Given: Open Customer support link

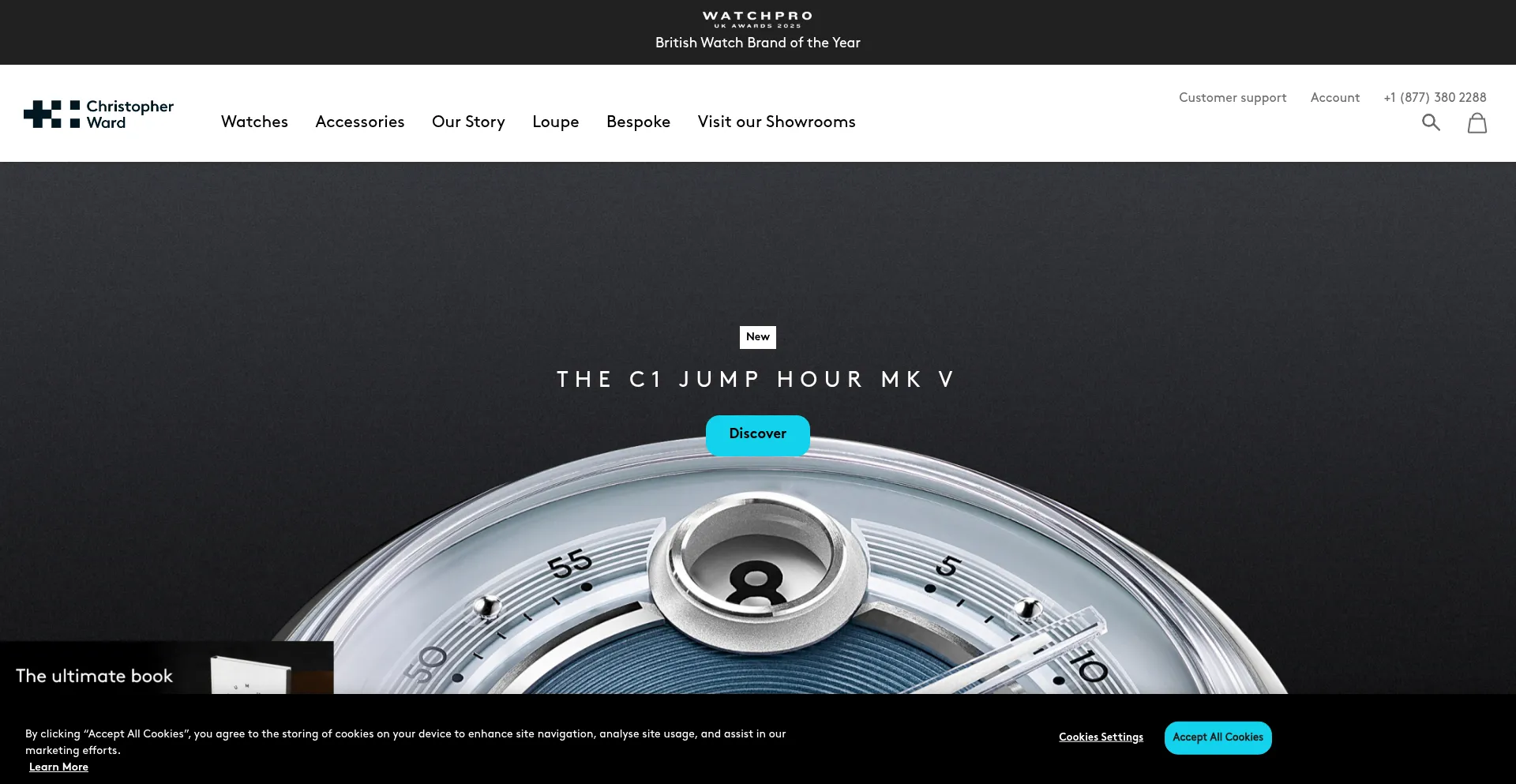Looking at the screenshot, I should tap(1233, 97).
